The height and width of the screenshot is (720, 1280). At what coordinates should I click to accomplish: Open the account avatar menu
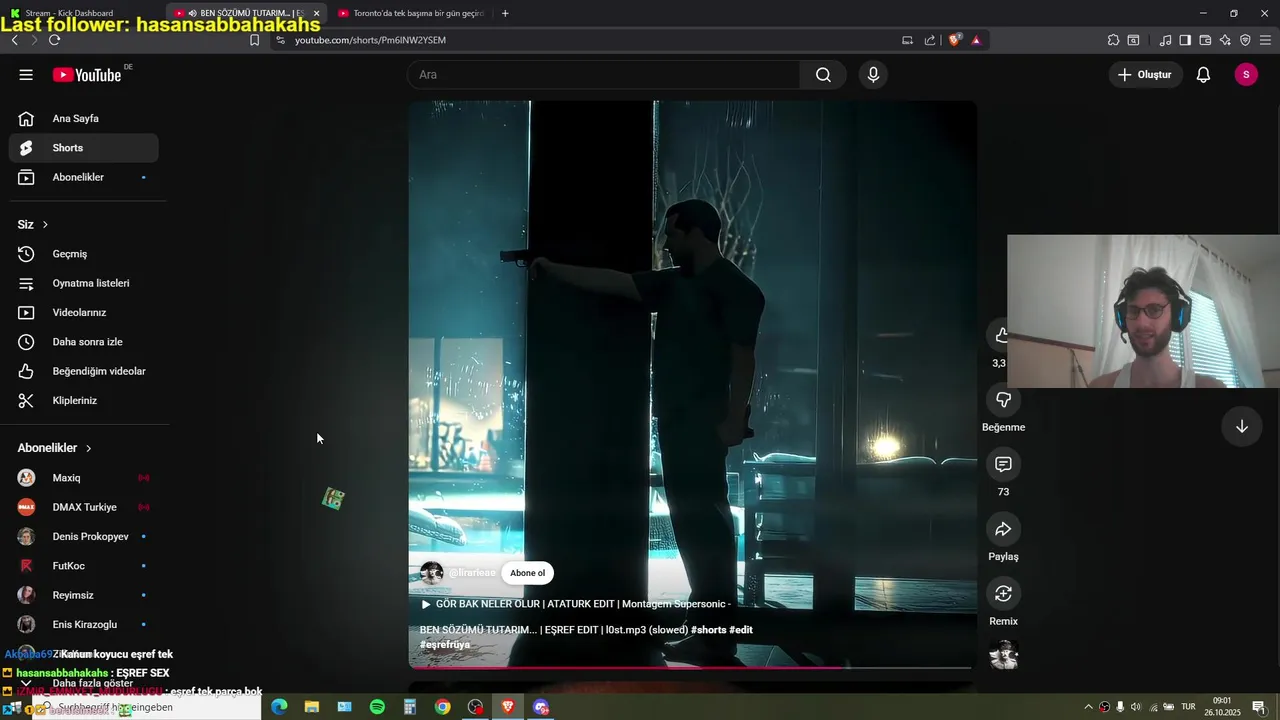[x=1246, y=75]
